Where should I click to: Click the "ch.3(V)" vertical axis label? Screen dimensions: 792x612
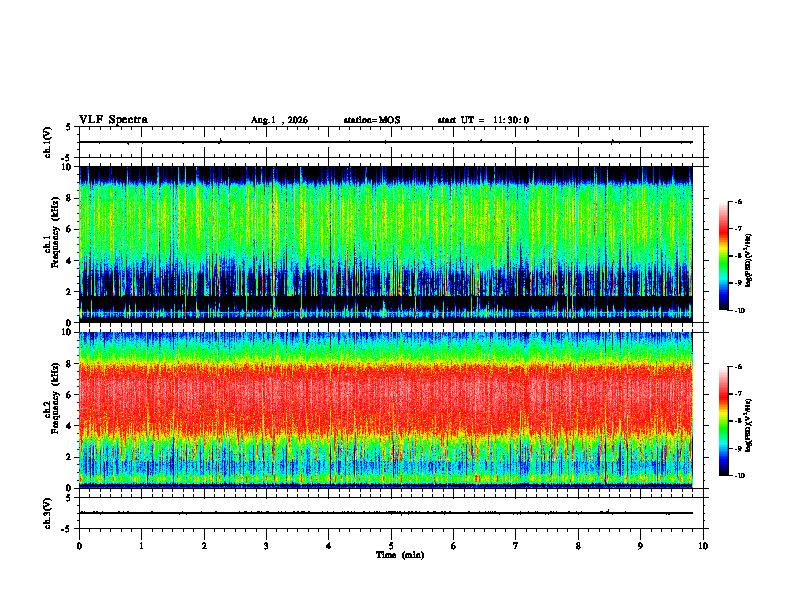tap(48, 513)
